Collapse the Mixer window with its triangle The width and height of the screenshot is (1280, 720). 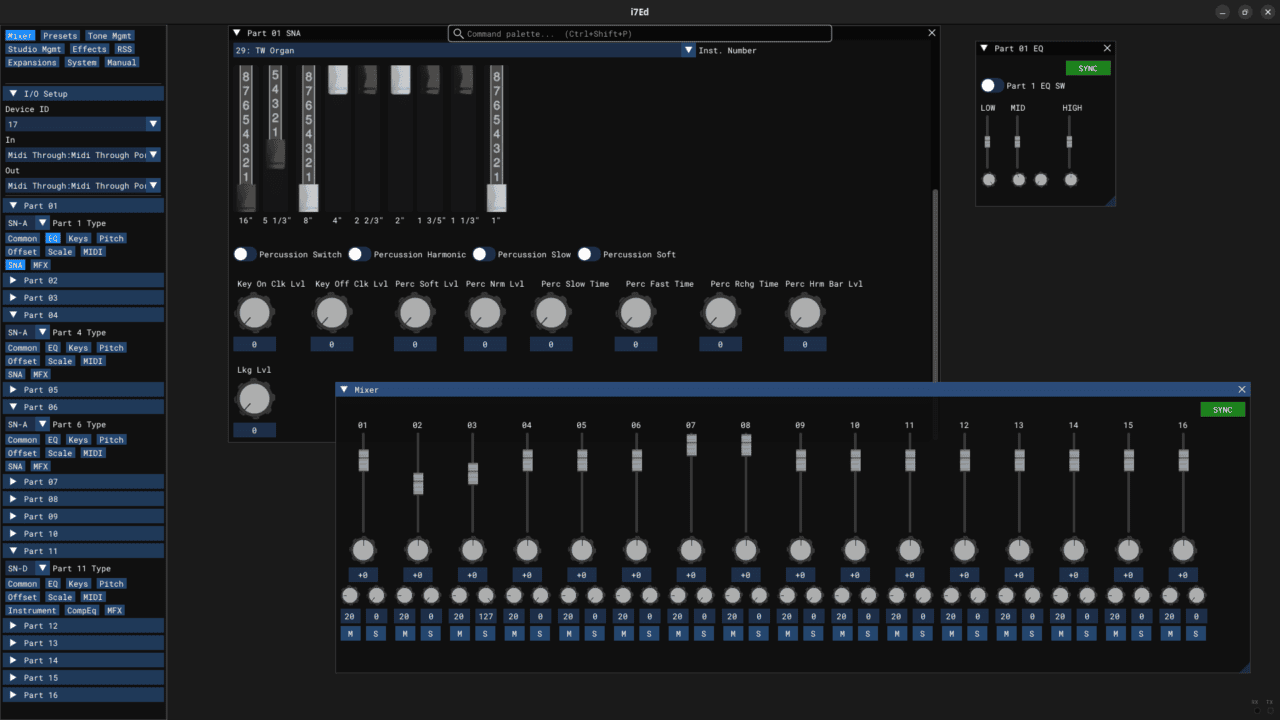(x=344, y=390)
